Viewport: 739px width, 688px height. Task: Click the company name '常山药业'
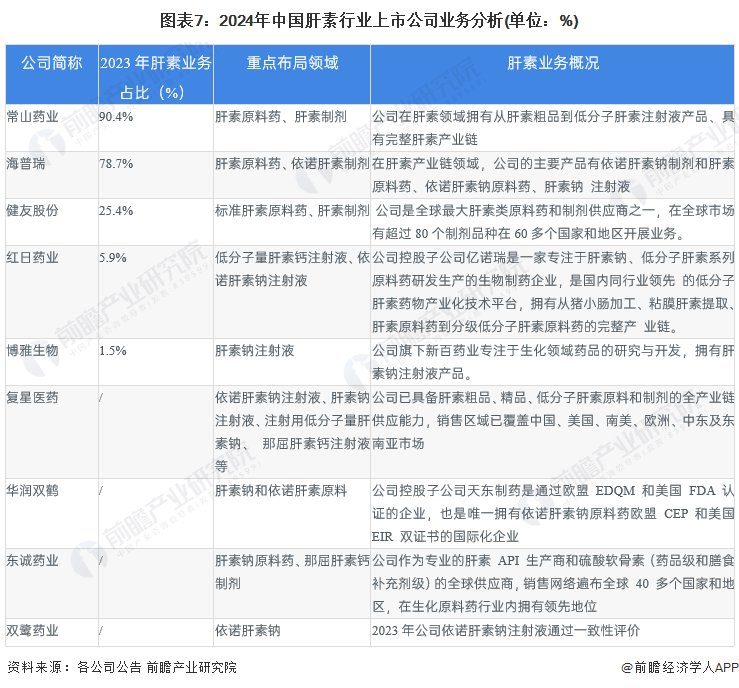[32, 116]
